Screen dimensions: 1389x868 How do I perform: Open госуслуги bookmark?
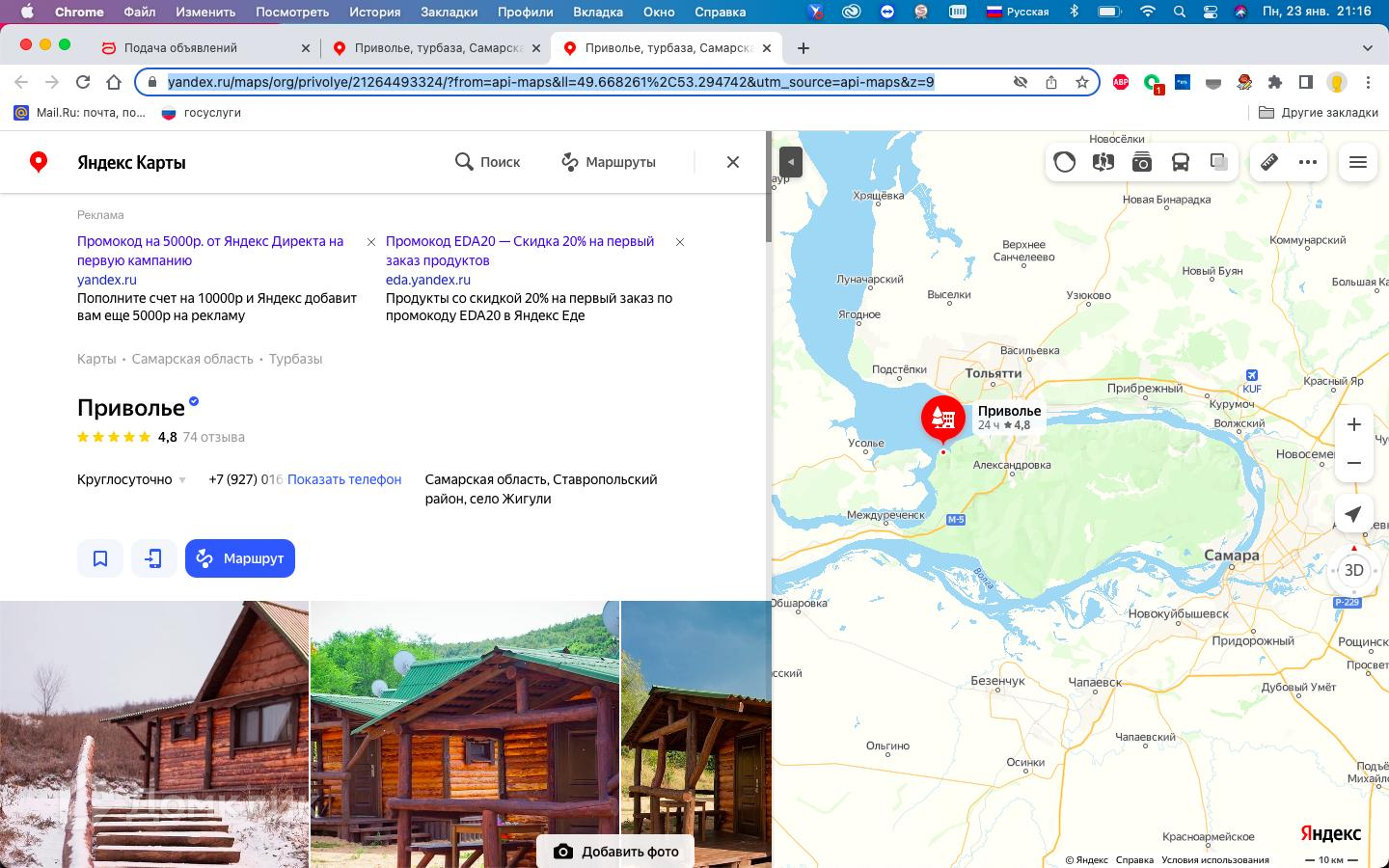pos(202,113)
